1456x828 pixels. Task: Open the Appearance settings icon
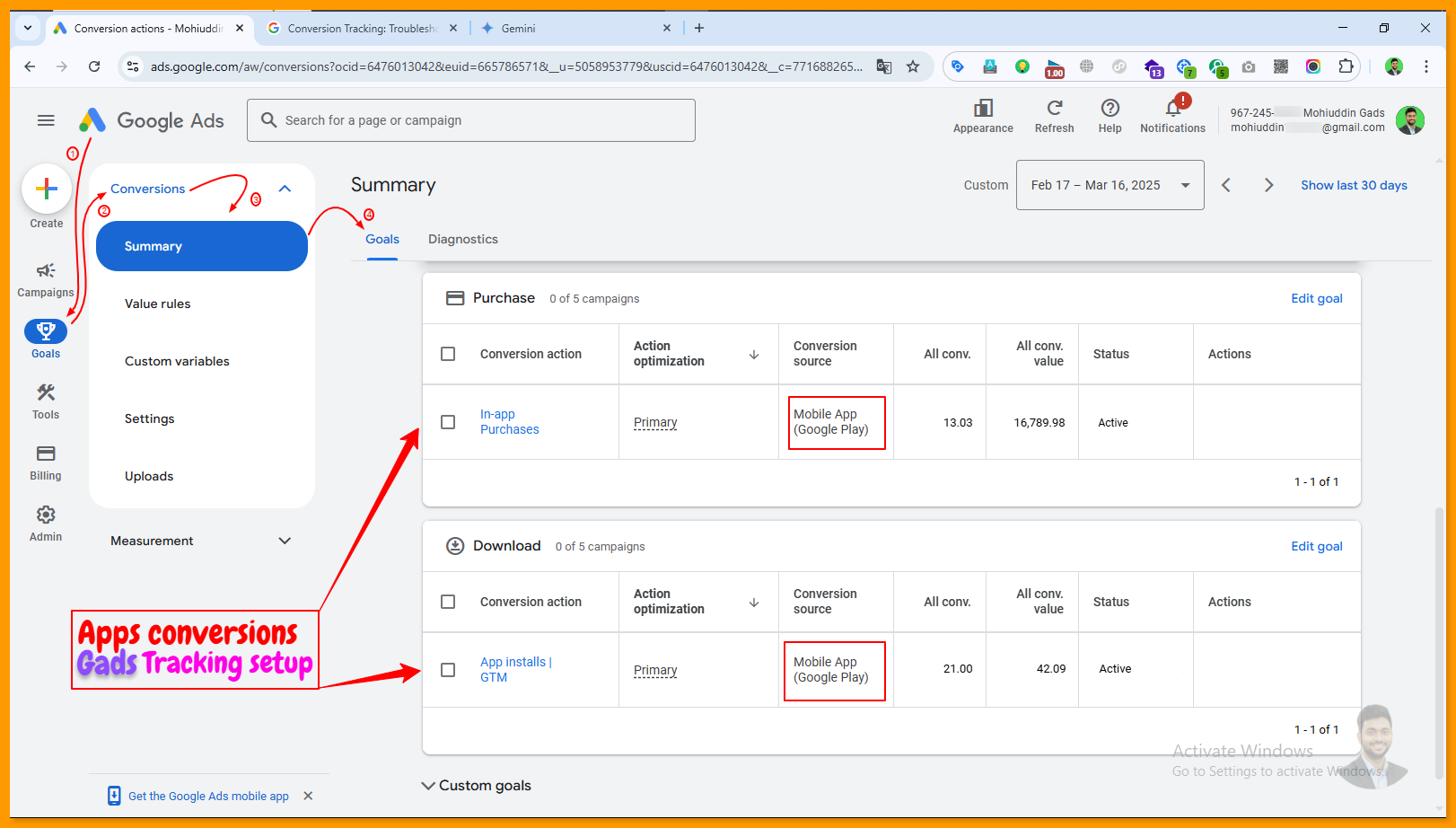pos(983,109)
